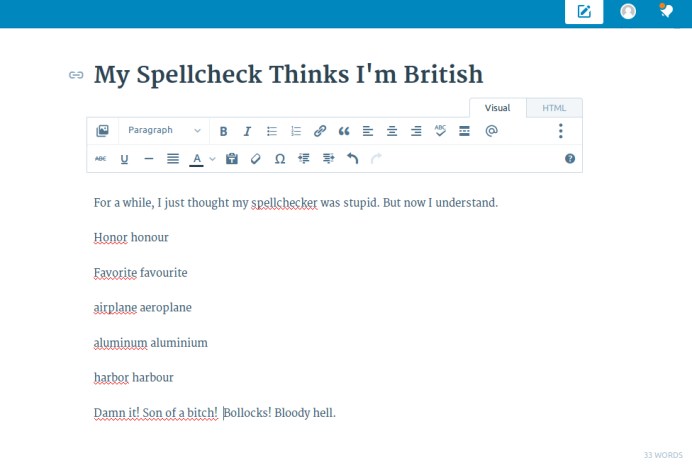Clear formatting with the eraser icon

tap(256, 159)
